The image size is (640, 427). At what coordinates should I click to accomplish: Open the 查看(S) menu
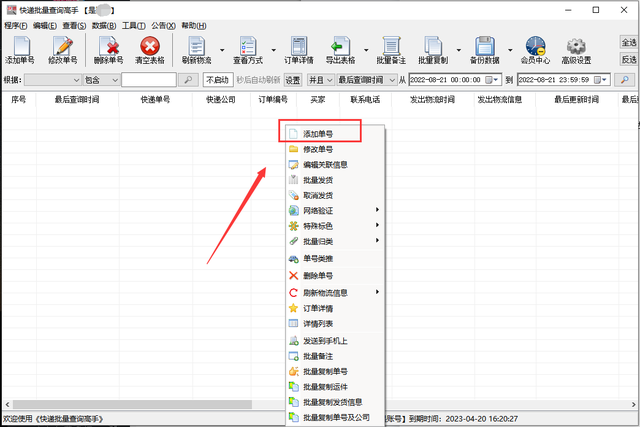click(x=74, y=26)
